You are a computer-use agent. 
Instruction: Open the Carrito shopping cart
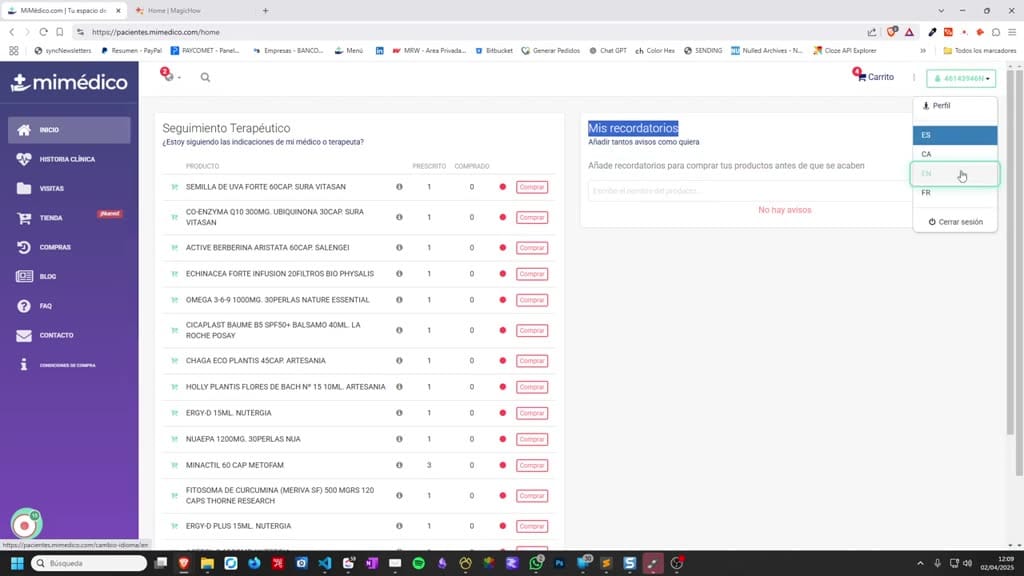pyautogui.click(x=873, y=76)
